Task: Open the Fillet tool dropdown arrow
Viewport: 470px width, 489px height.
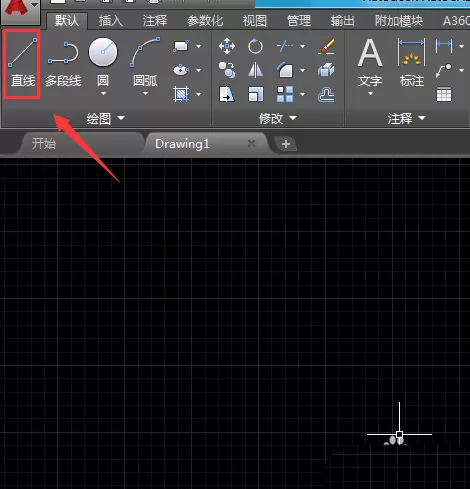Action: tap(303, 70)
